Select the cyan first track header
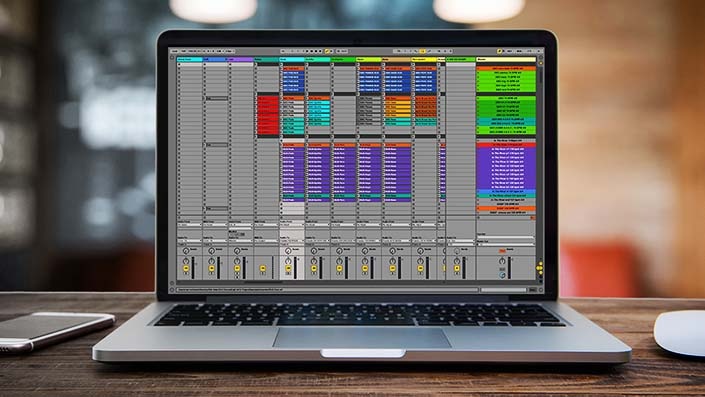Screen dimensions: 705x397 190,59
